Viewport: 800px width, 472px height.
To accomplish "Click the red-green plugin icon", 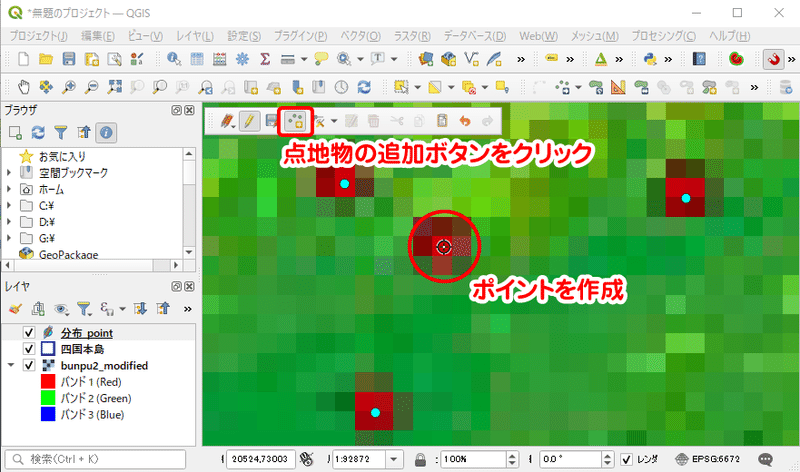I will 736,59.
